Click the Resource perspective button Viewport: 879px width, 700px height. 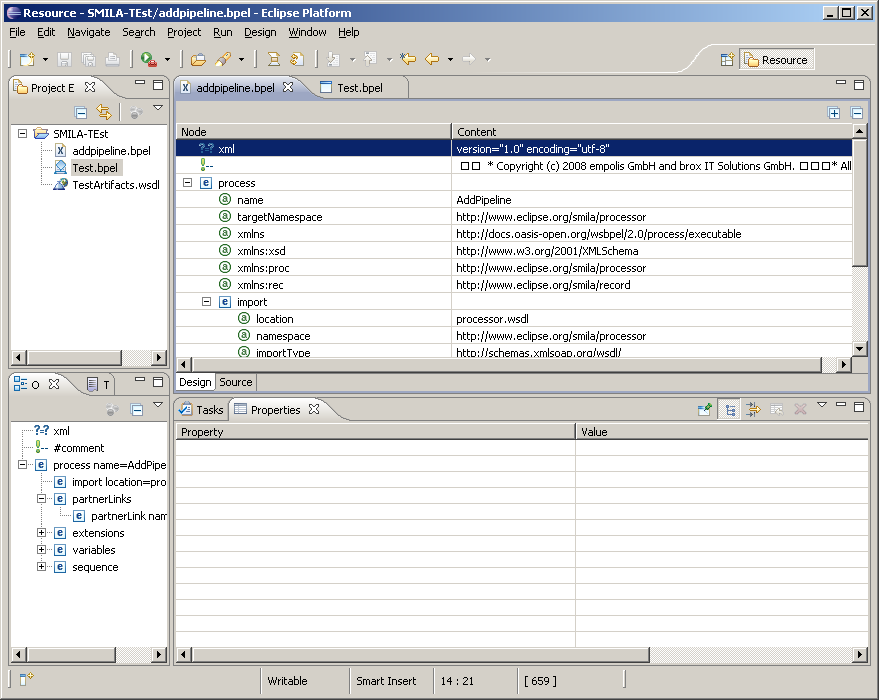coord(777,60)
